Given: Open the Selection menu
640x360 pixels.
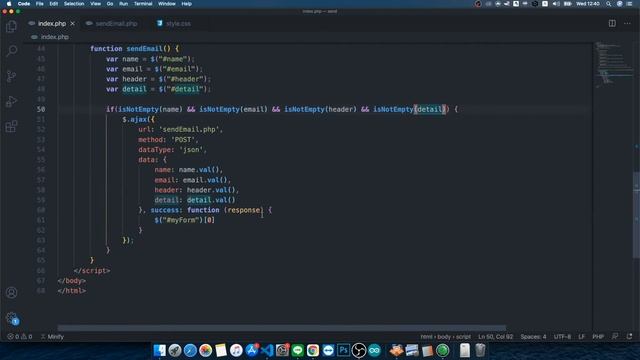Looking at the screenshot, I should (x=74, y=4).
